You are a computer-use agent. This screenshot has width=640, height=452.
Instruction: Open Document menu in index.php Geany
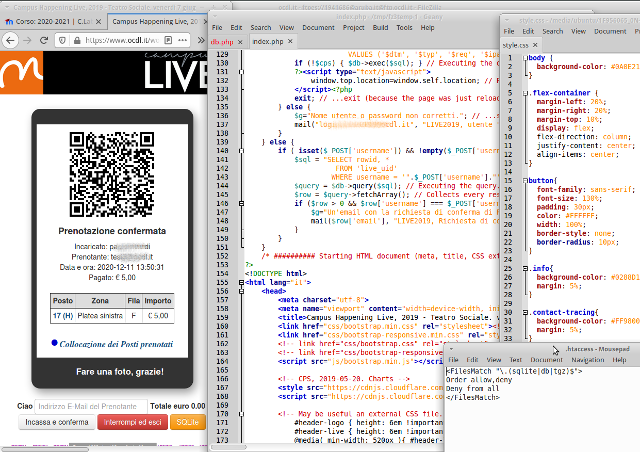[318, 28]
